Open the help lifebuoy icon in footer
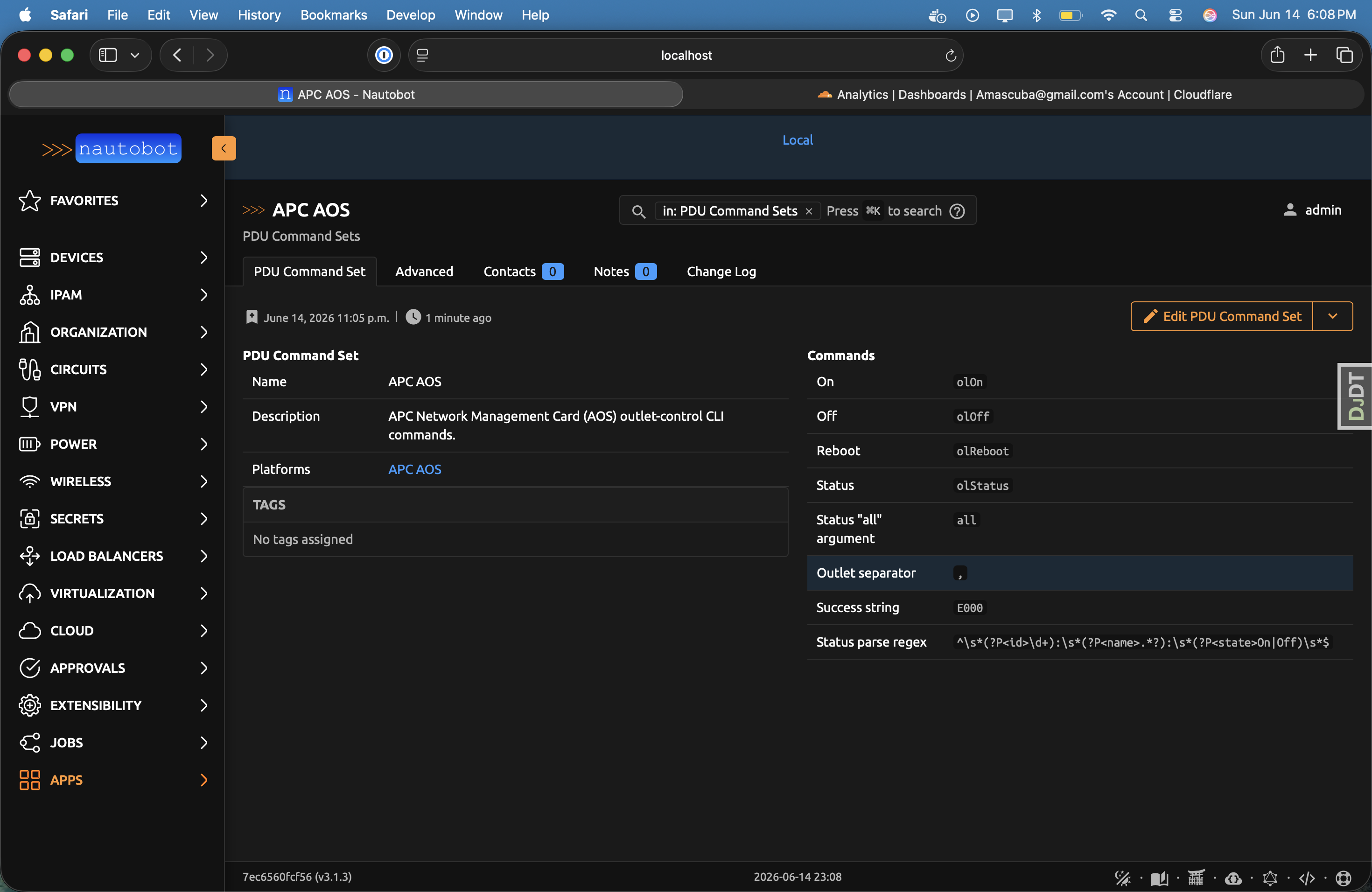The width and height of the screenshot is (1372, 892). click(1343, 878)
